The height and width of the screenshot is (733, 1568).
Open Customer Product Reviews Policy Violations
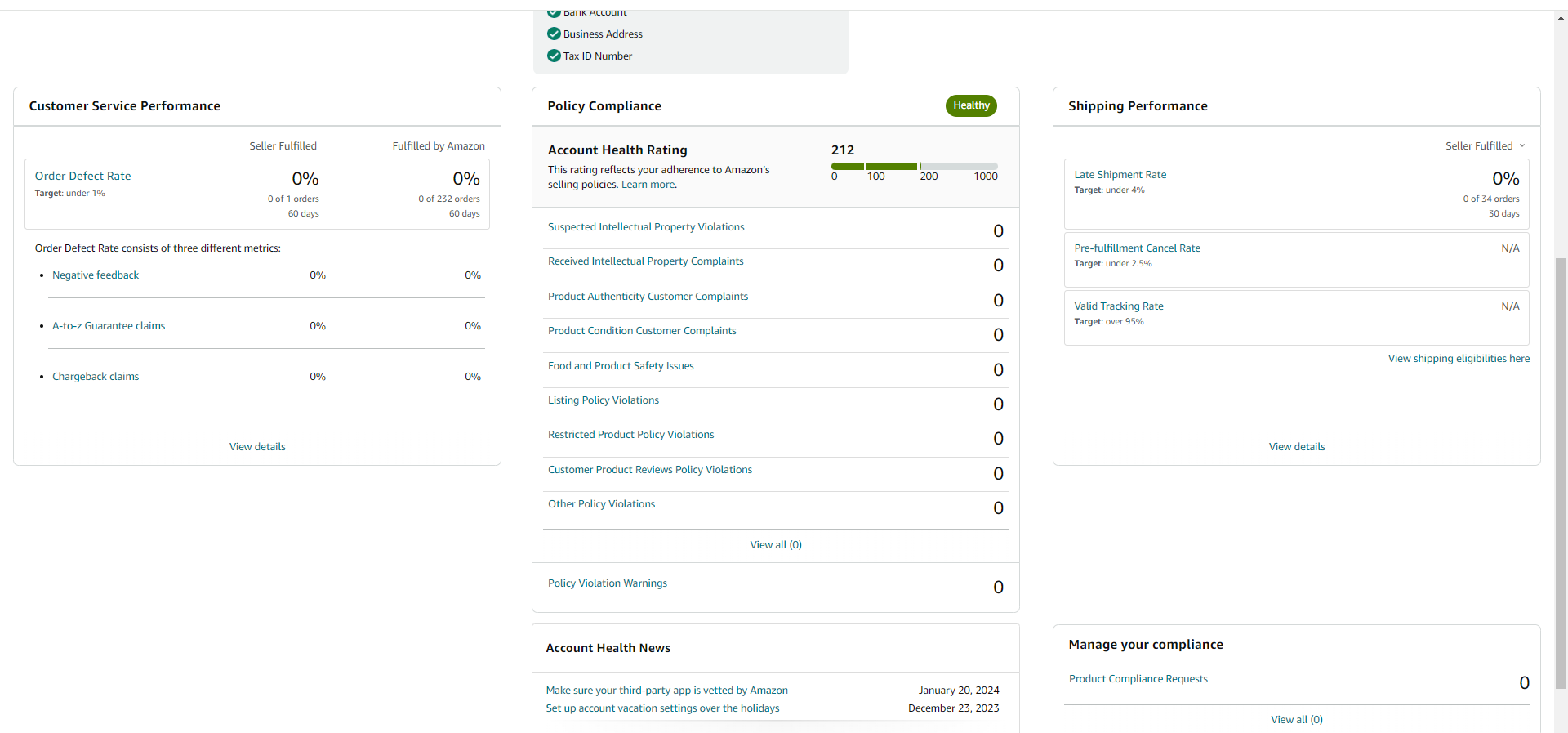coord(650,470)
